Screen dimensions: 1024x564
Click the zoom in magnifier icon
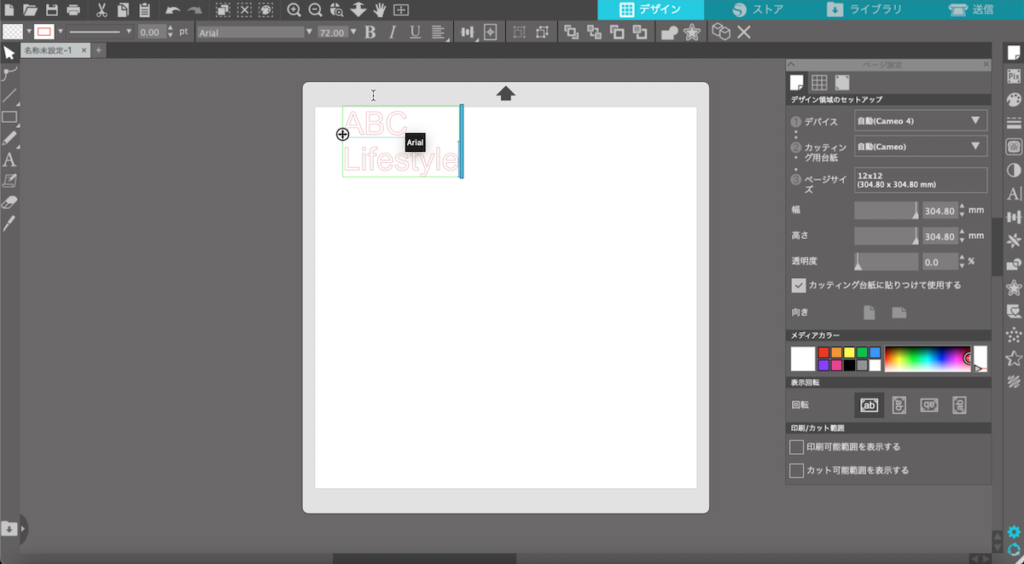(294, 10)
